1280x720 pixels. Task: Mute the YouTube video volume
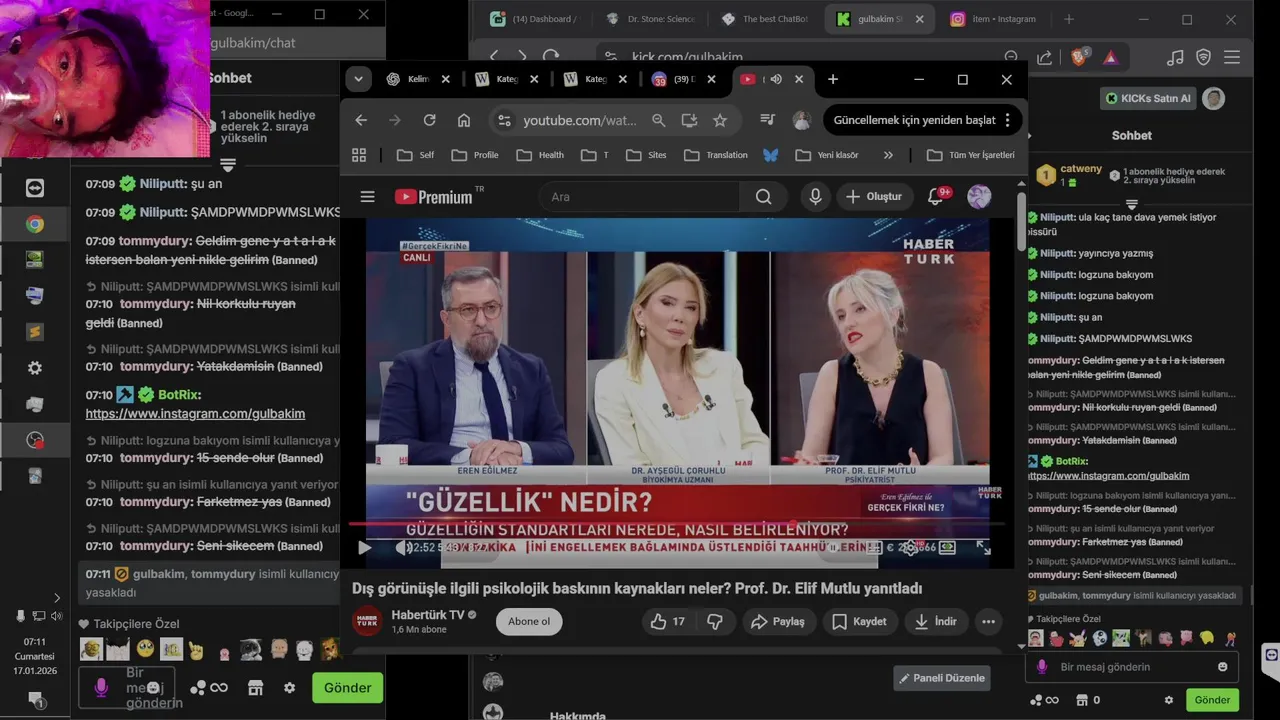point(403,547)
